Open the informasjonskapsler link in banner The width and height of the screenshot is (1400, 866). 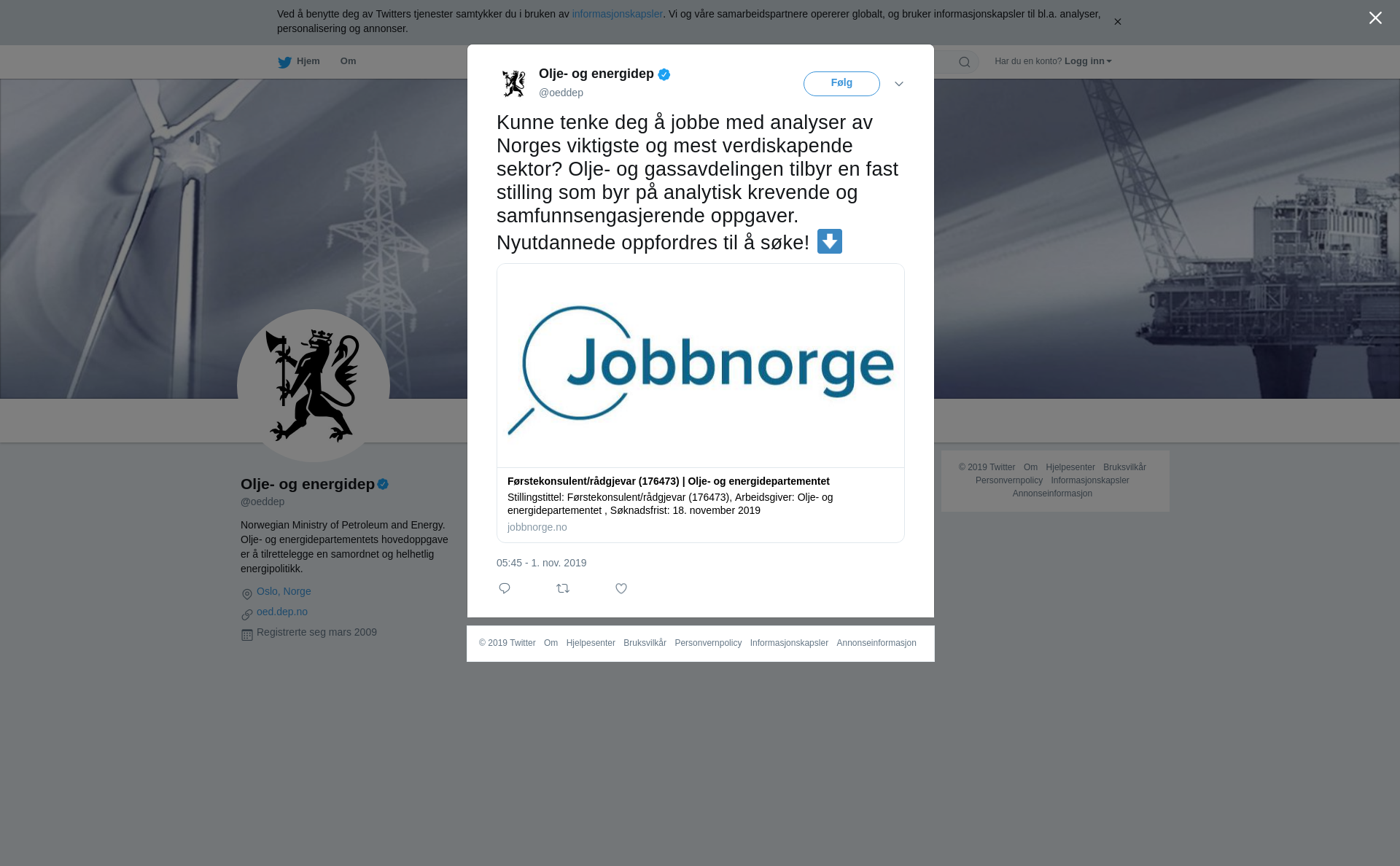pos(617,14)
